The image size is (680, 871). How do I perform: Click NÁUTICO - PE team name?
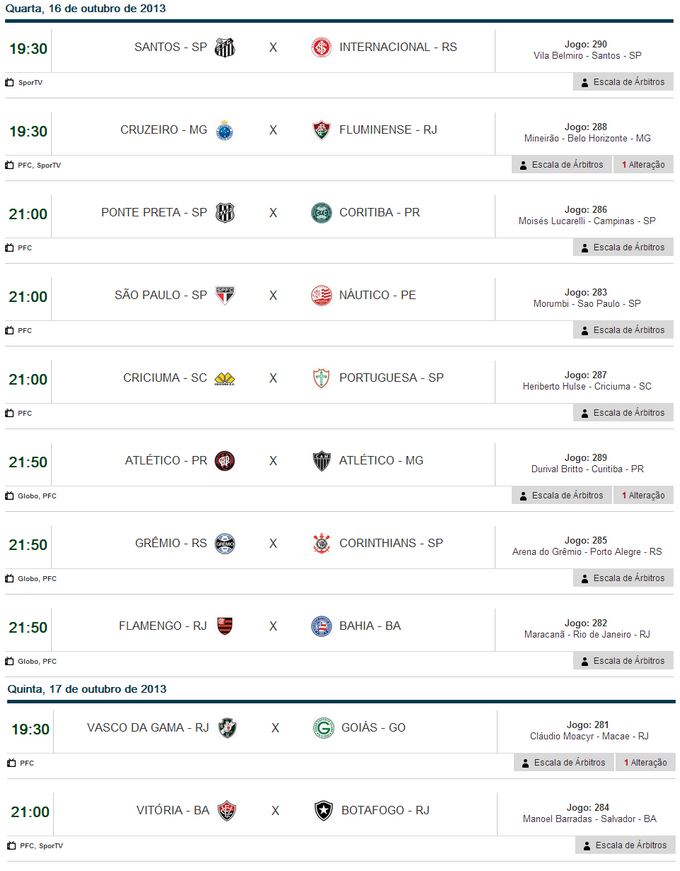[377, 295]
